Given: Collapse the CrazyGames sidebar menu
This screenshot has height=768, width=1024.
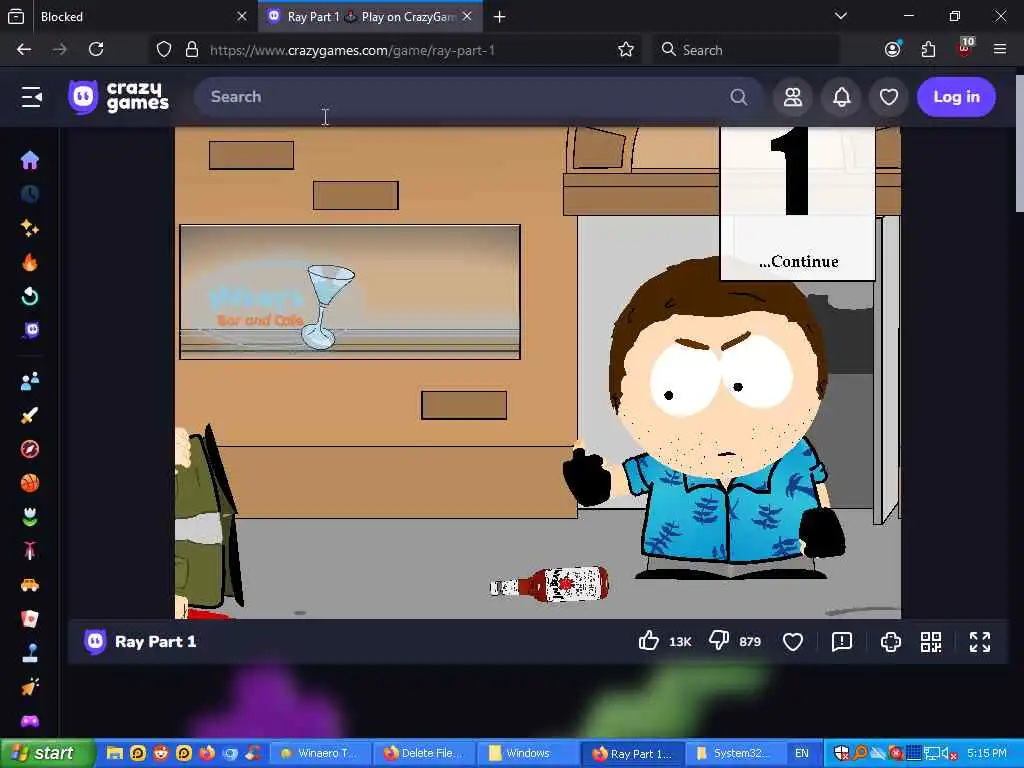Looking at the screenshot, I should coord(31,97).
